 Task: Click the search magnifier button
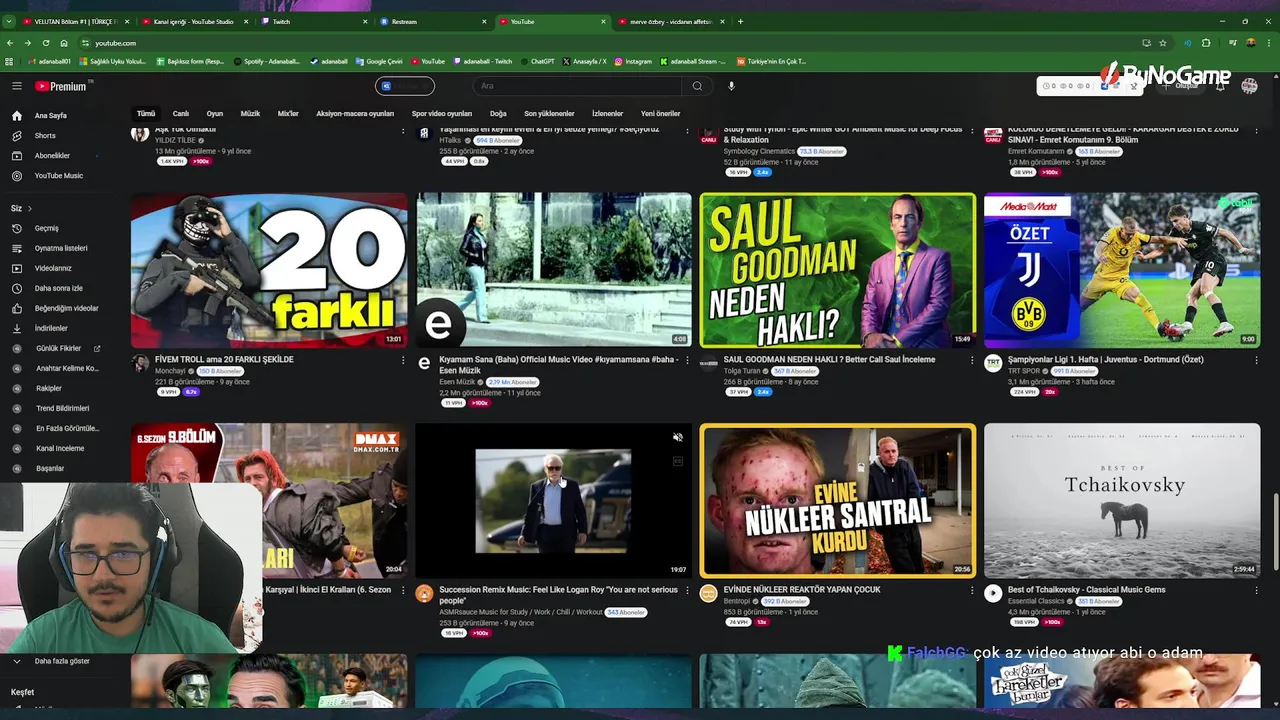697,86
